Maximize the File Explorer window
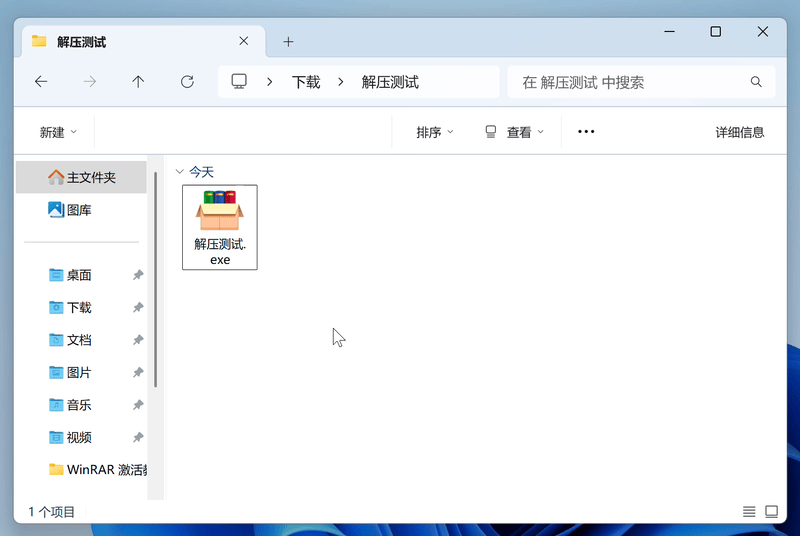800x536 pixels. [x=716, y=32]
